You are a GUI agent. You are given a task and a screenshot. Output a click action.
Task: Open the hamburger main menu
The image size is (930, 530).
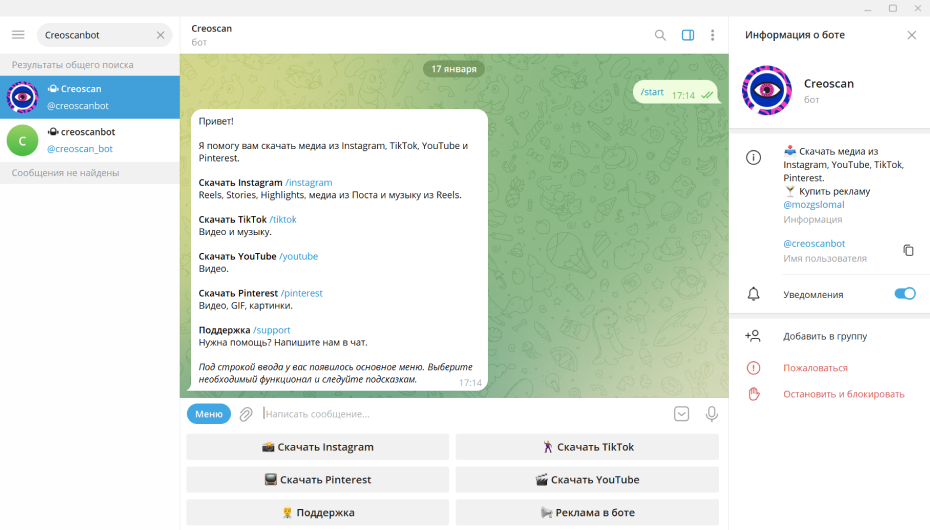pyautogui.click(x=18, y=34)
